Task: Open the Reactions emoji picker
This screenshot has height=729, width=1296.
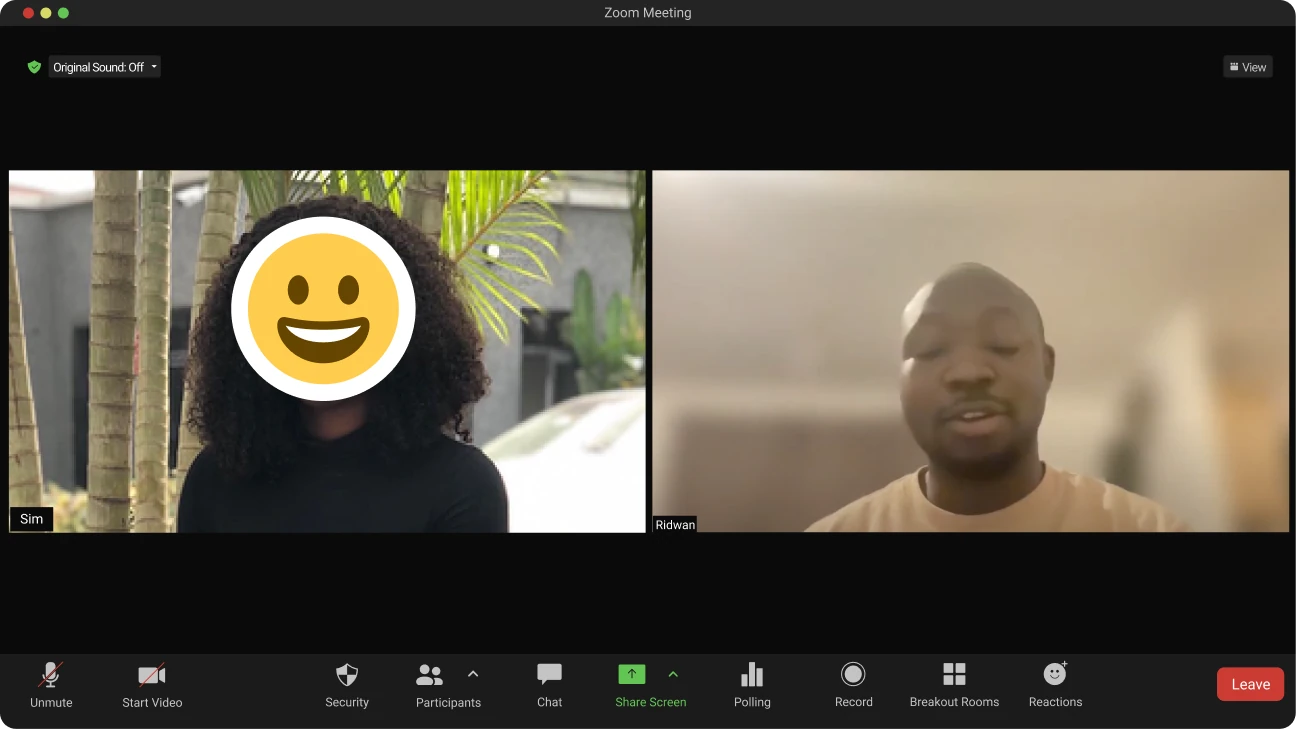Action: click(1055, 685)
